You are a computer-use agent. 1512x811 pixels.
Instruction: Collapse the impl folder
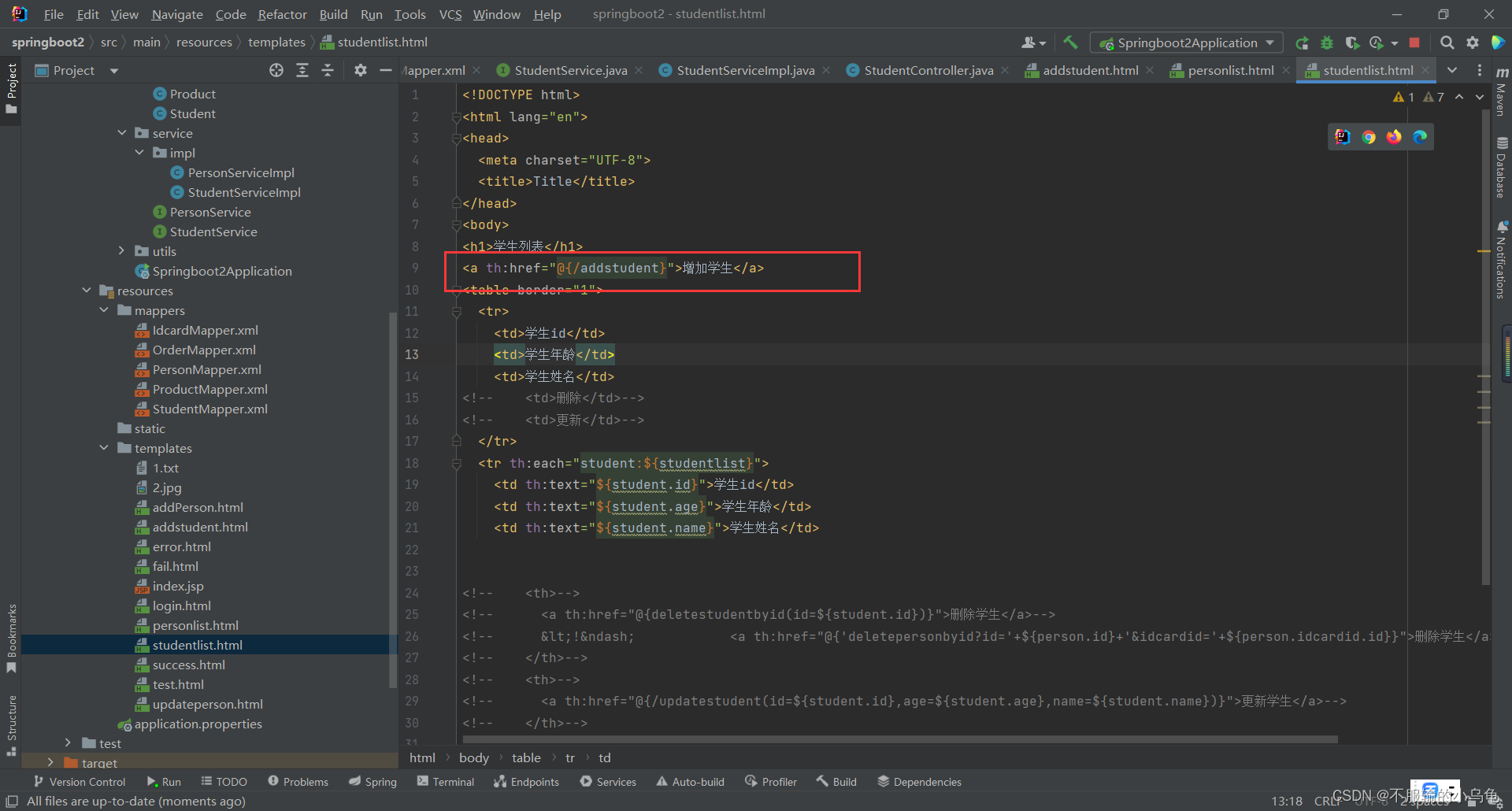[x=139, y=153]
